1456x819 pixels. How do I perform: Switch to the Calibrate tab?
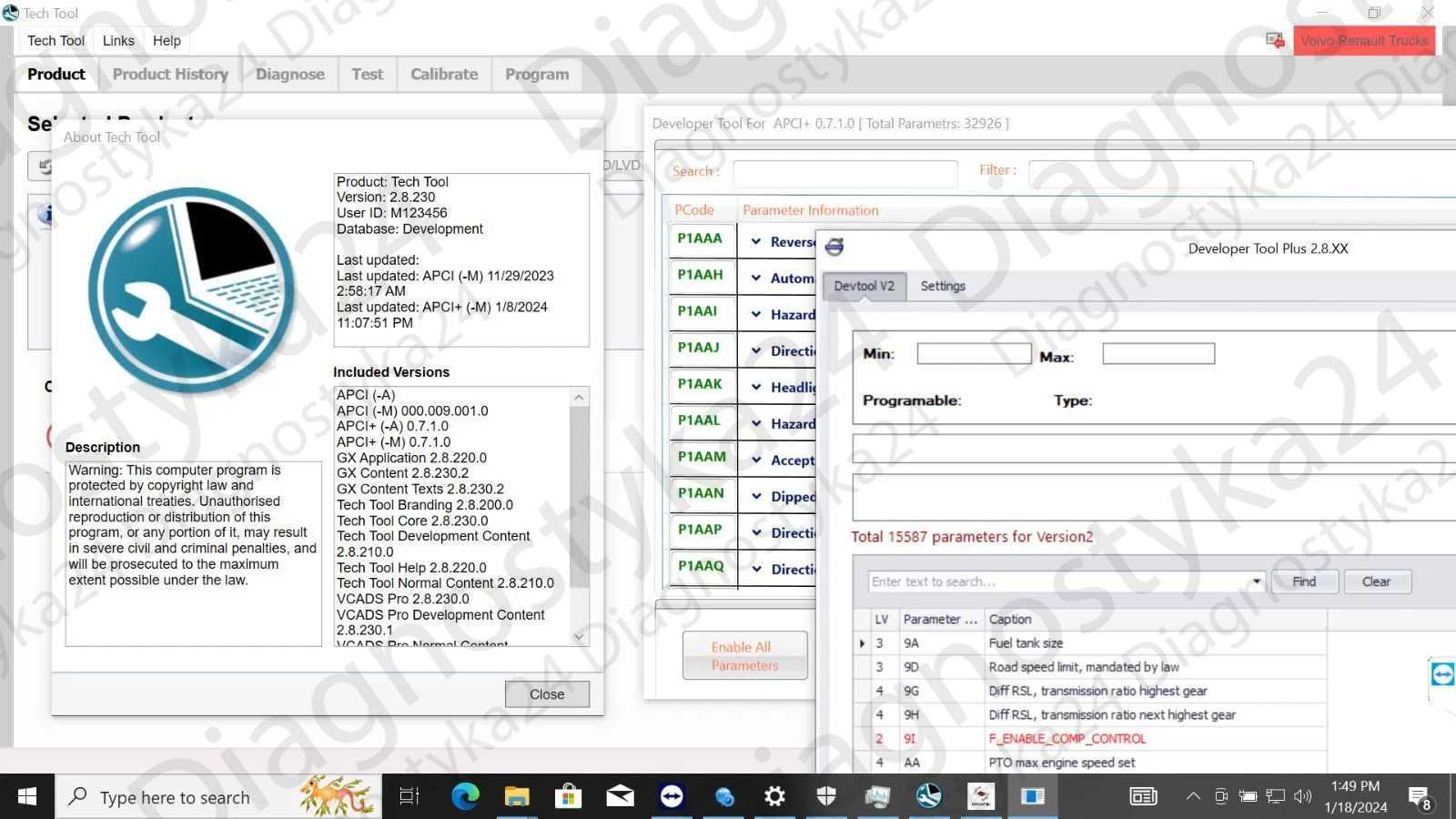tap(444, 74)
